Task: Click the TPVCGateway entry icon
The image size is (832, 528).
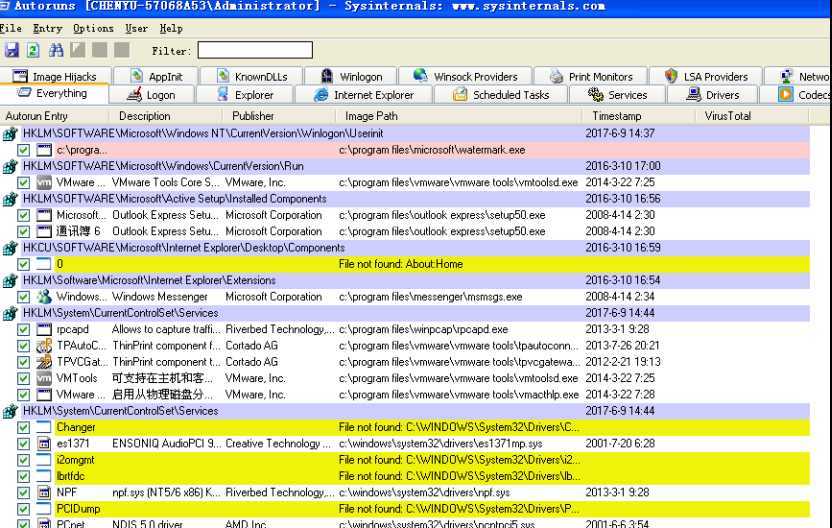Action: tap(44, 362)
